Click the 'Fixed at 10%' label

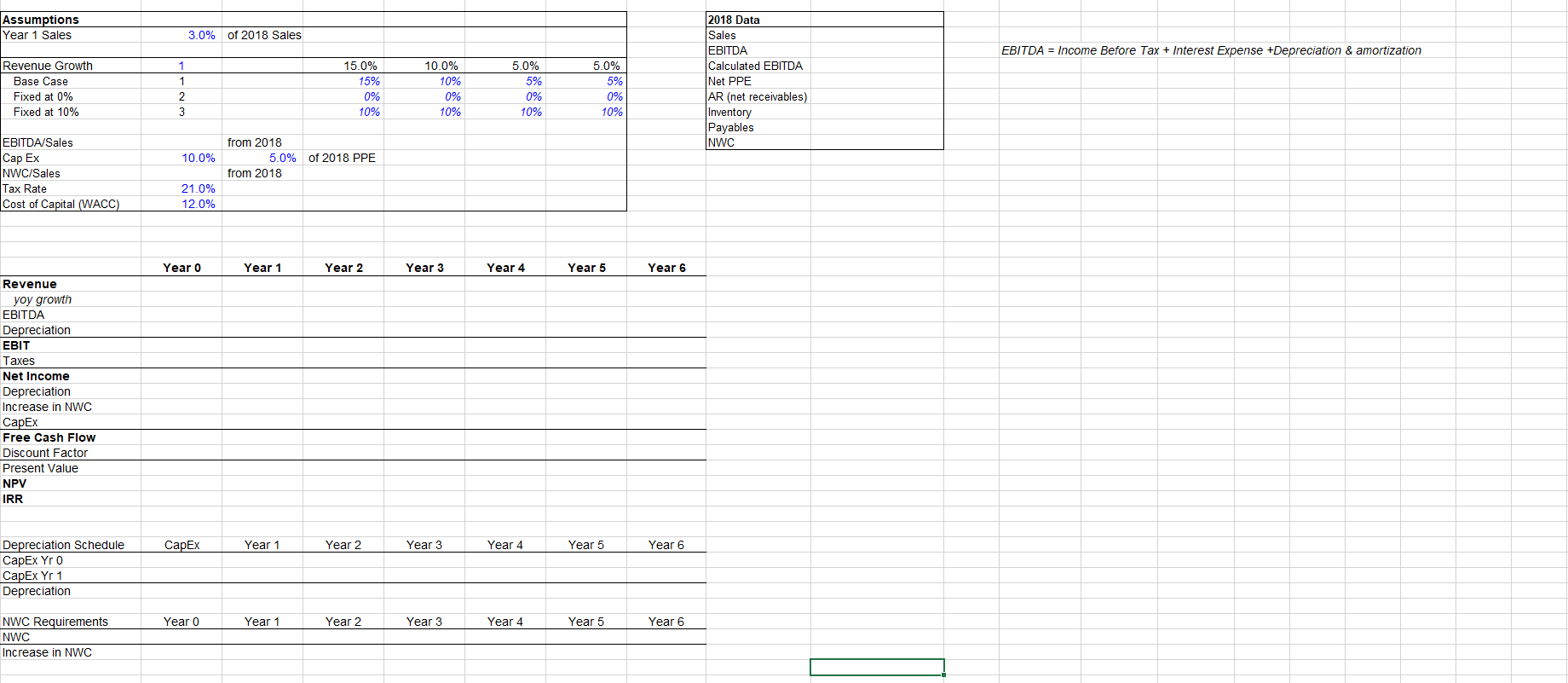[46, 112]
